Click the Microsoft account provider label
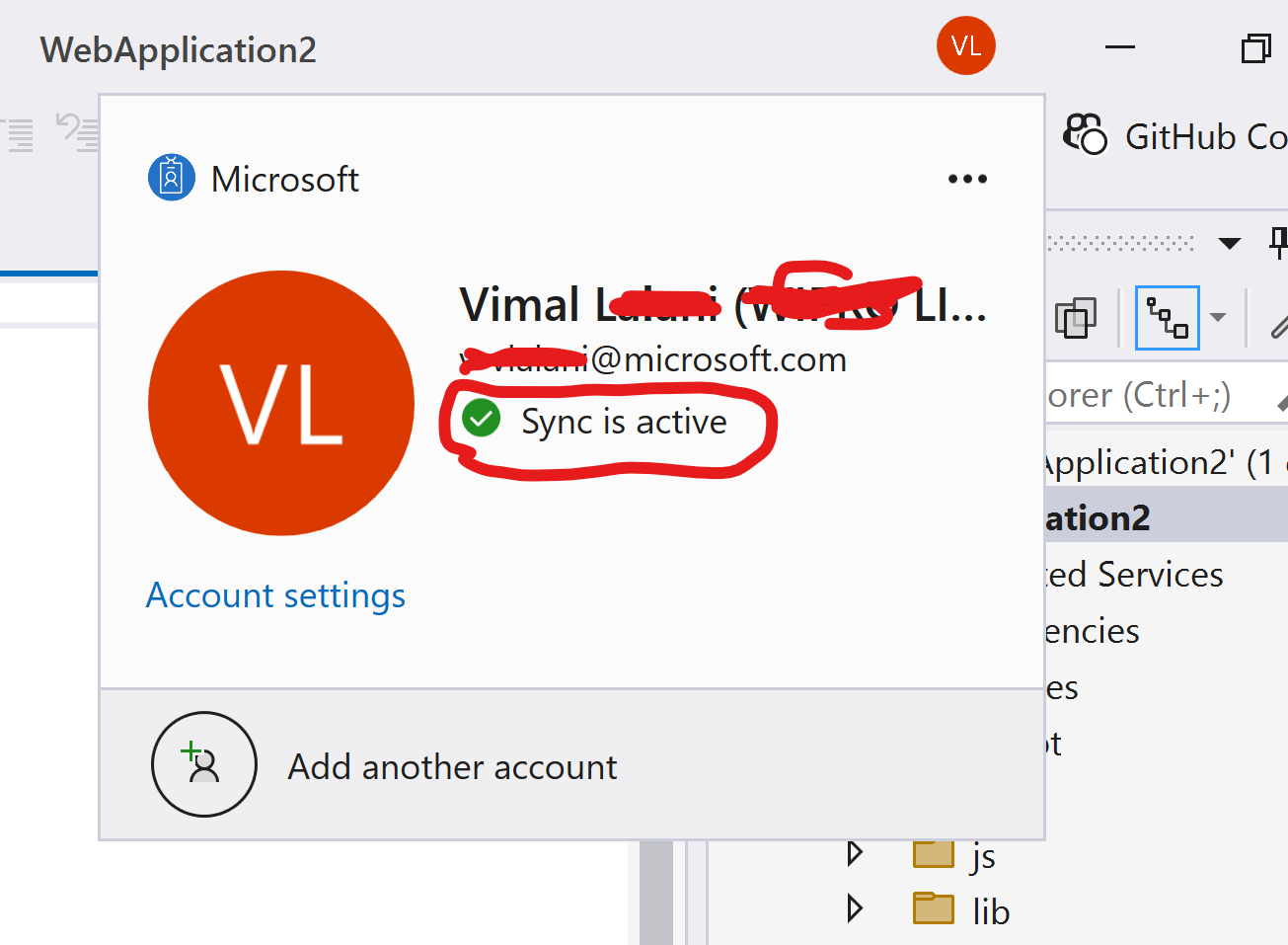The height and width of the screenshot is (945, 1288). pyautogui.click(x=285, y=179)
